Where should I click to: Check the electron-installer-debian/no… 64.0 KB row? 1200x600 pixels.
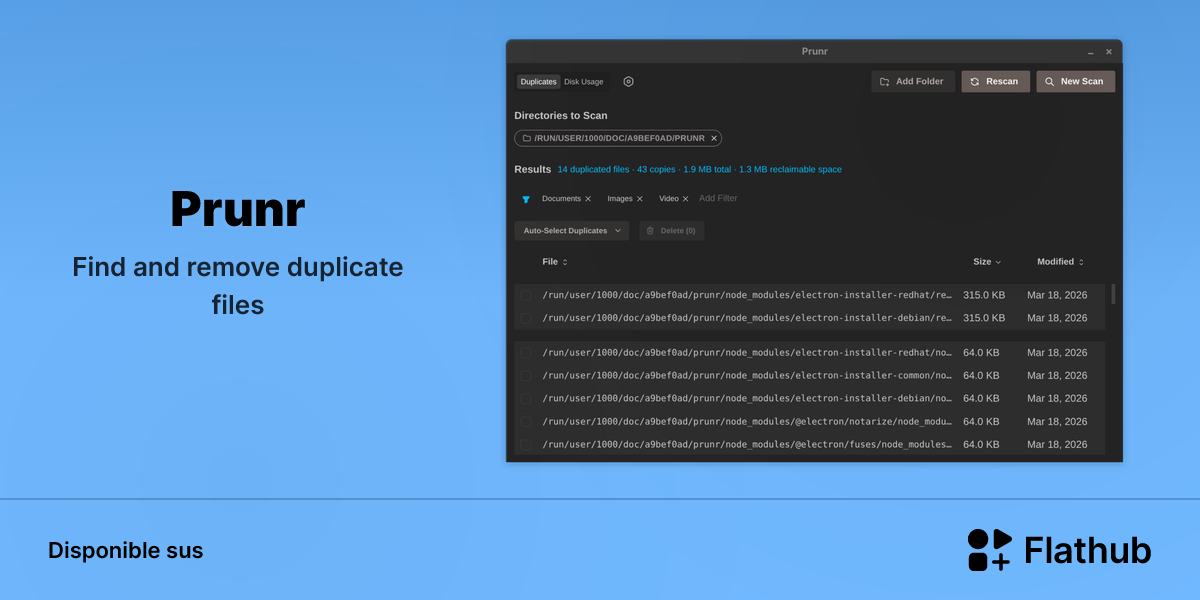click(526, 399)
